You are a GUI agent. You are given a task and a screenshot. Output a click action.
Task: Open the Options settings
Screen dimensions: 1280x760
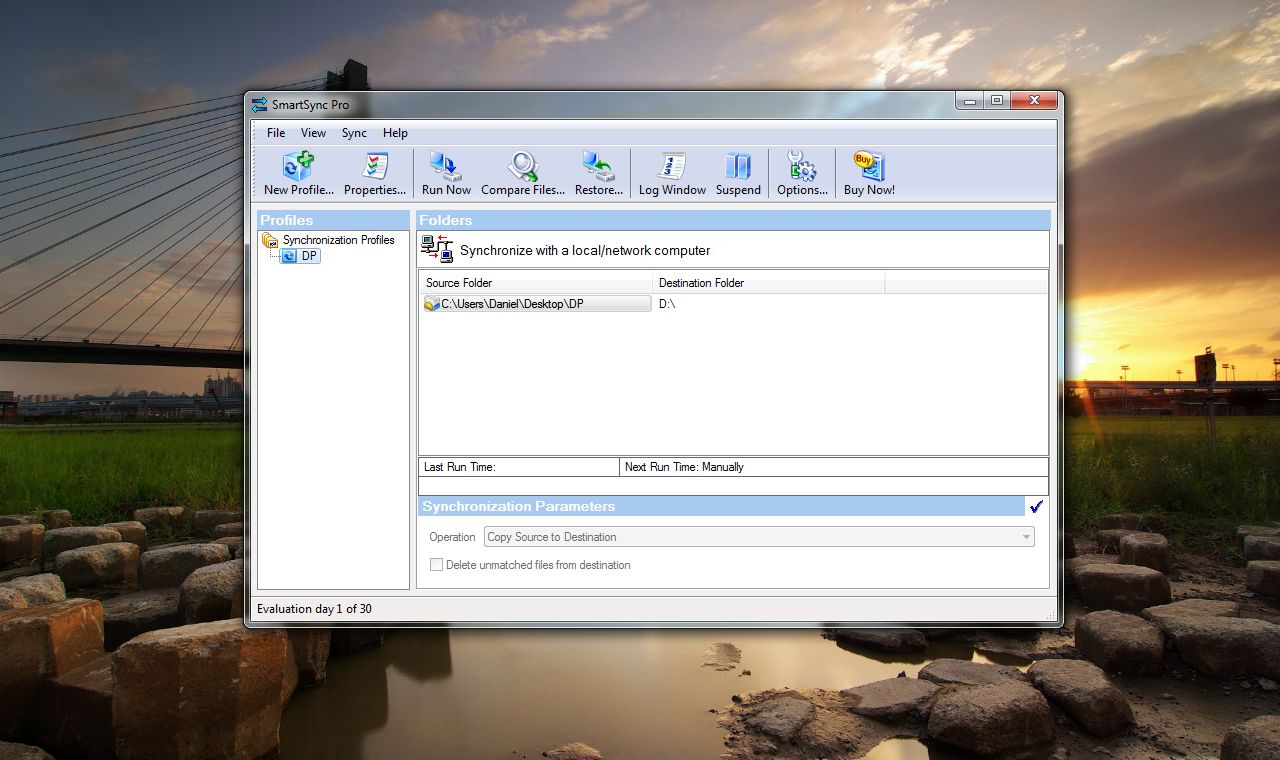pyautogui.click(x=801, y=171)
